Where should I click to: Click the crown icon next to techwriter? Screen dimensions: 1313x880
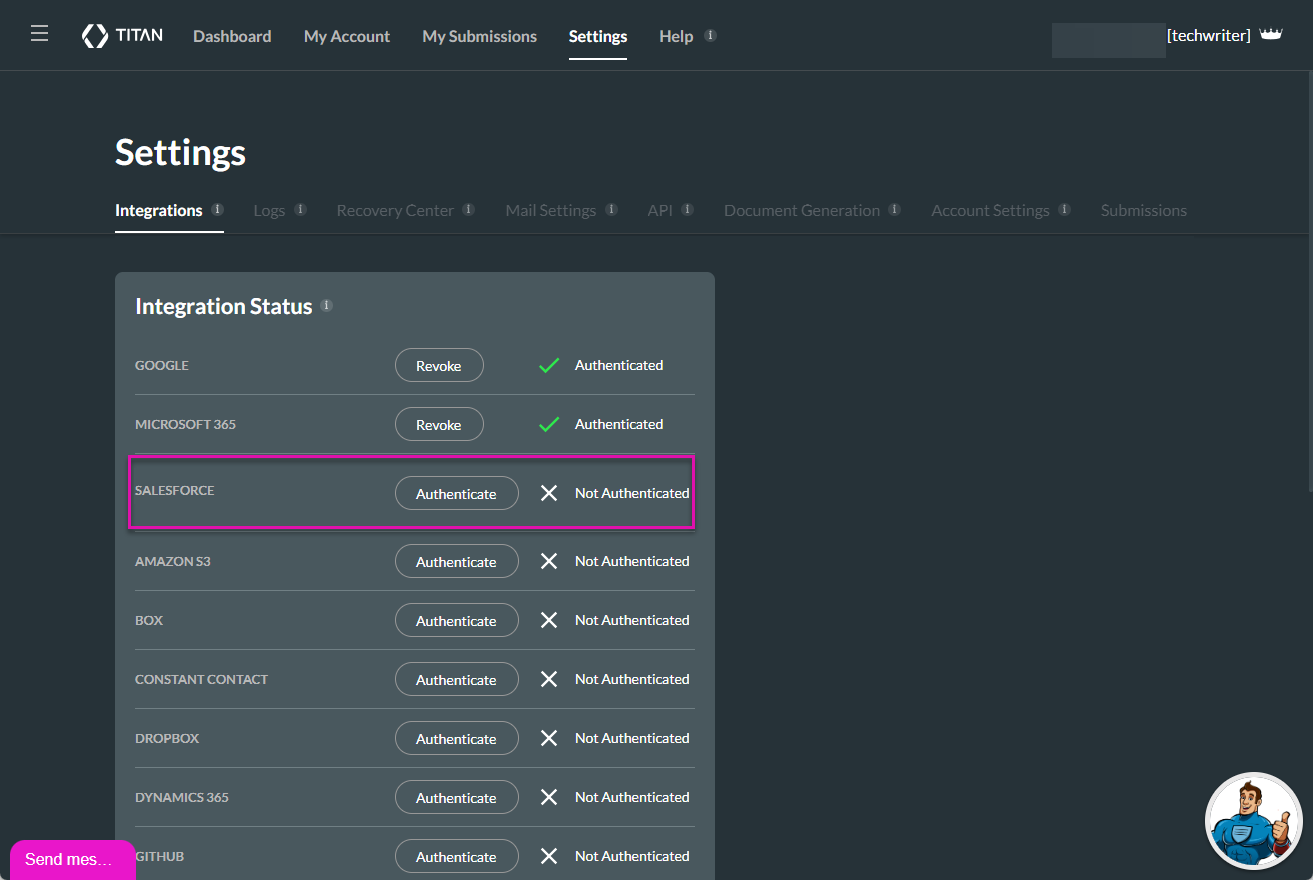pyautogui.click(x=1271, y=35)
